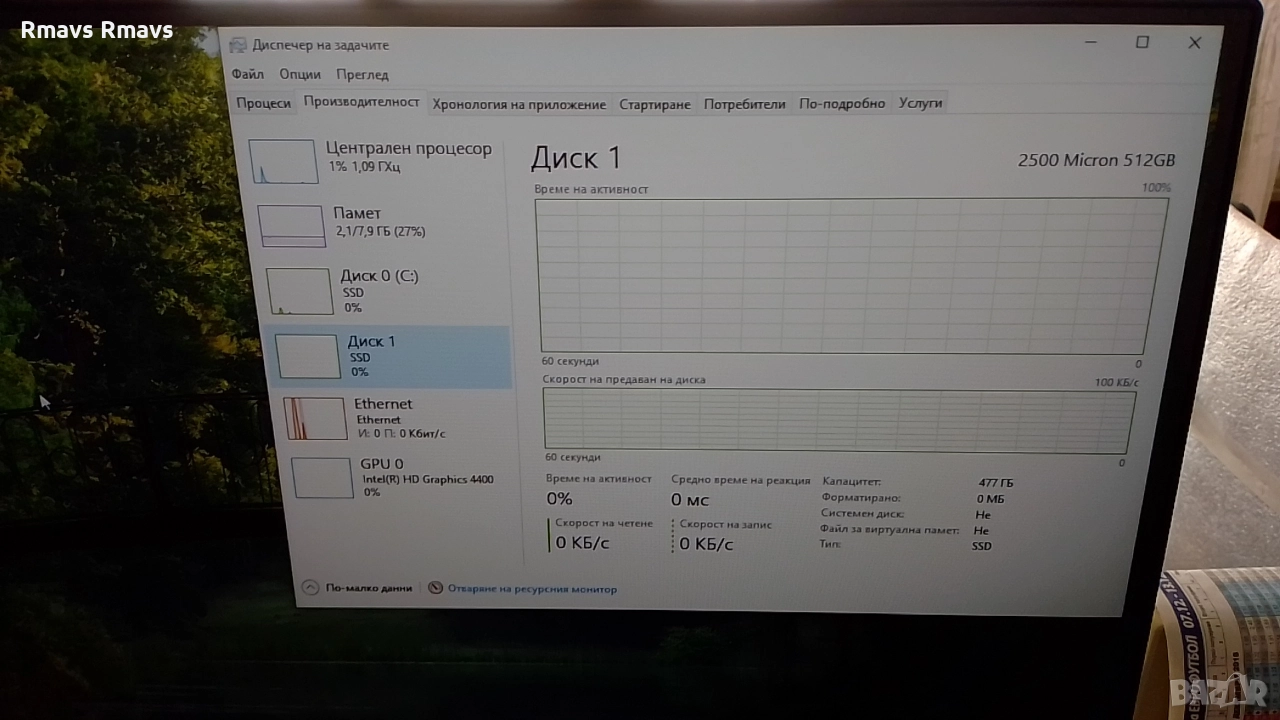Open the Опции menu

[x=300, y=74]
